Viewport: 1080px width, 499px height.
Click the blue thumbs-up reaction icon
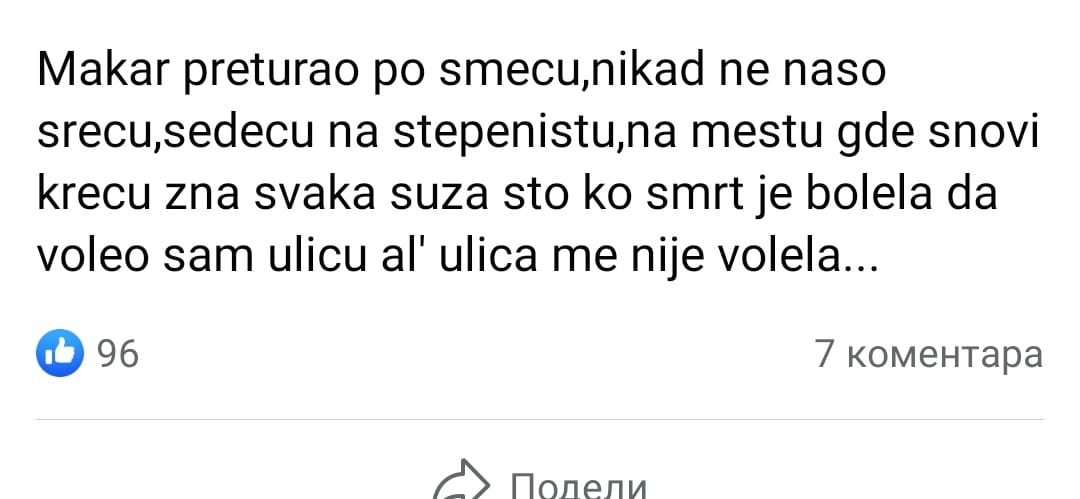[x=60, y=354]
